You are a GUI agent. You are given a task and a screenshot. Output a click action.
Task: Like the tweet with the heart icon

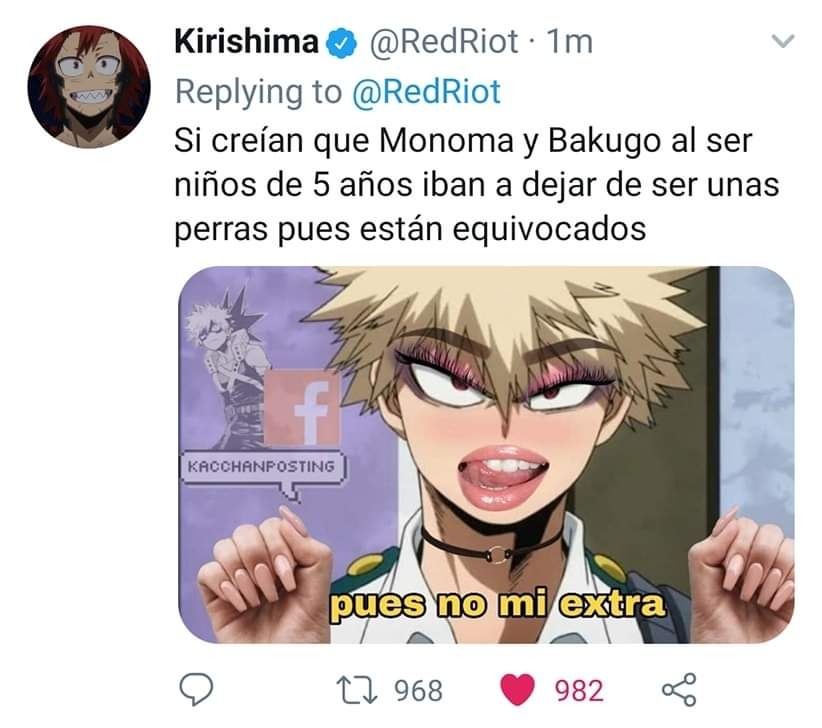pyautogui.click(x=518, y=690)
